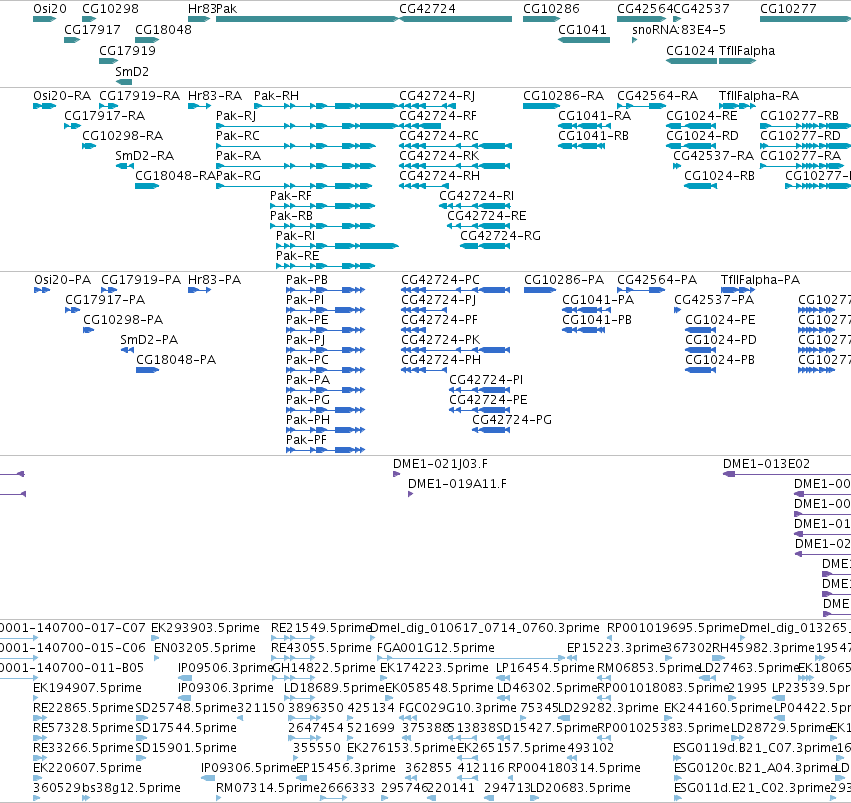Select the Osi20 gene feature
The height and width of the screenshot is (803, 851).
(x=44, y=19)
